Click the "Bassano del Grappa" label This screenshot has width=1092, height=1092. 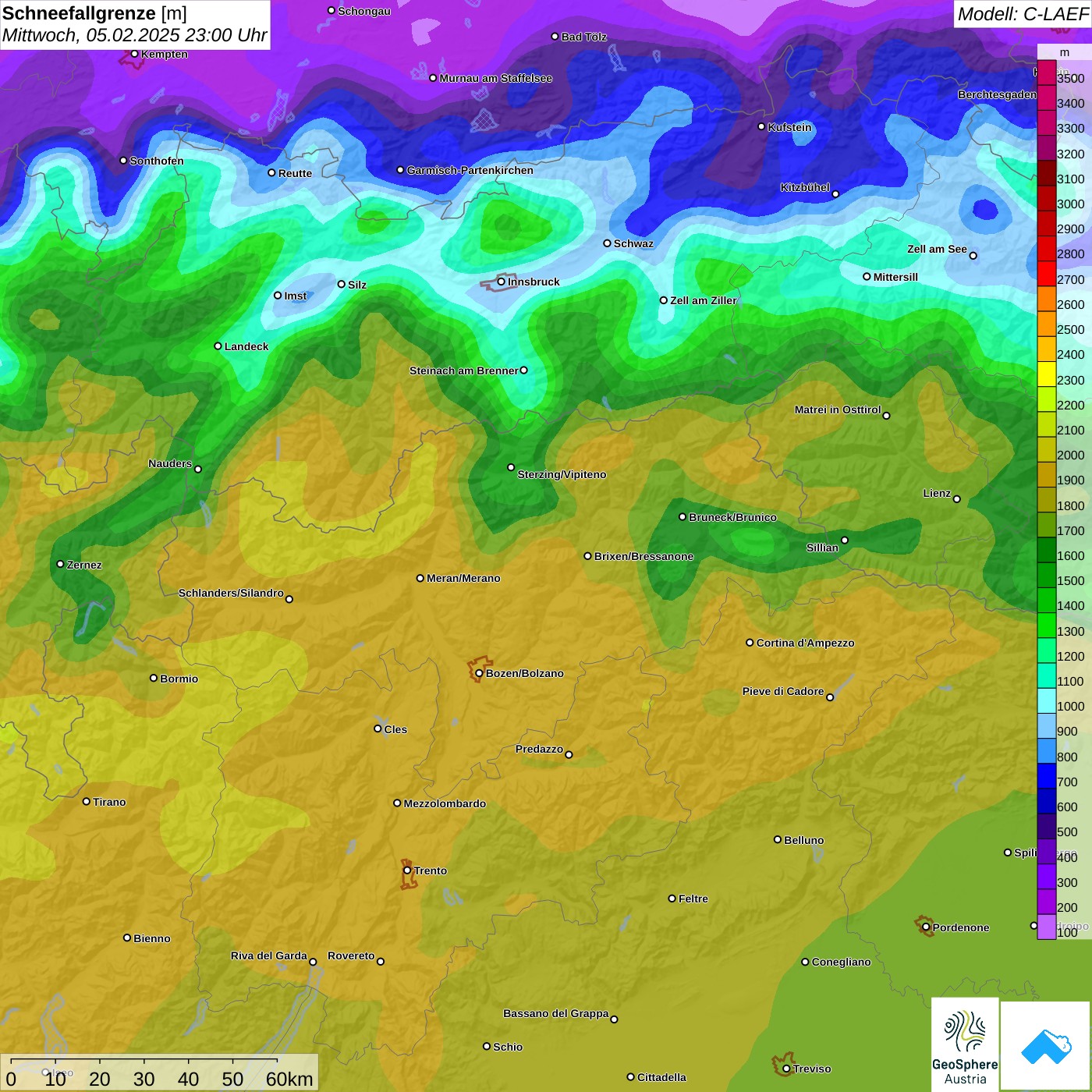[556, 1013]
